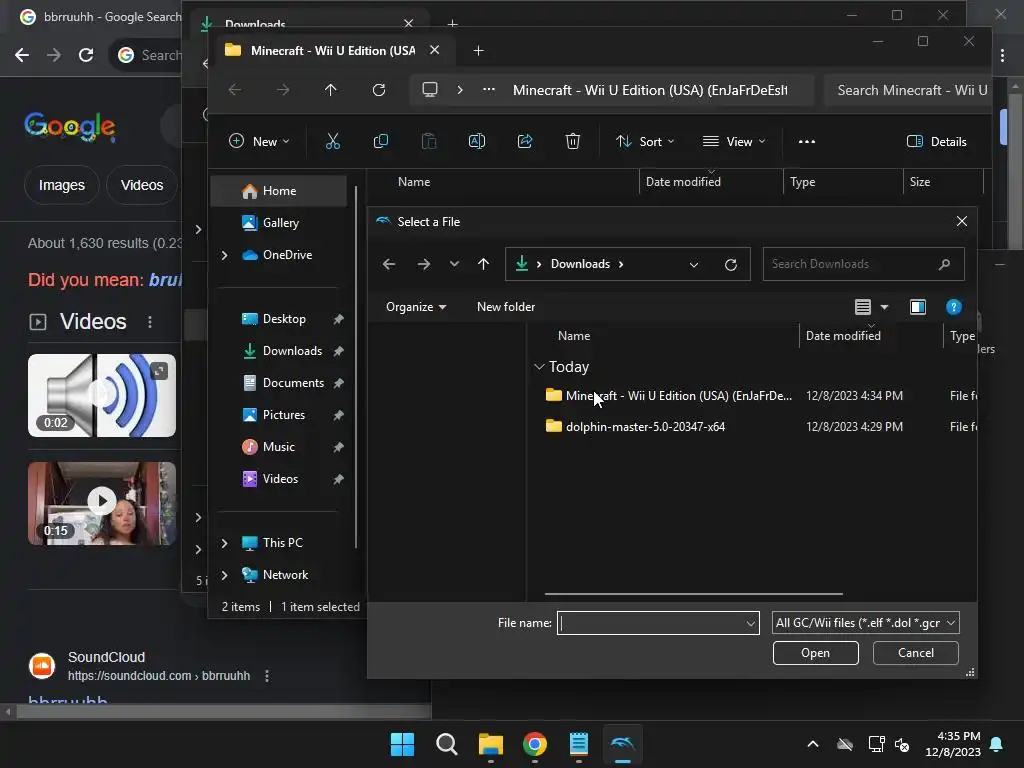This screenshot has height=768, width=1024.
Task: Go up one level in Explorer window
Action: pyautogui.click(x=330, y=89)
